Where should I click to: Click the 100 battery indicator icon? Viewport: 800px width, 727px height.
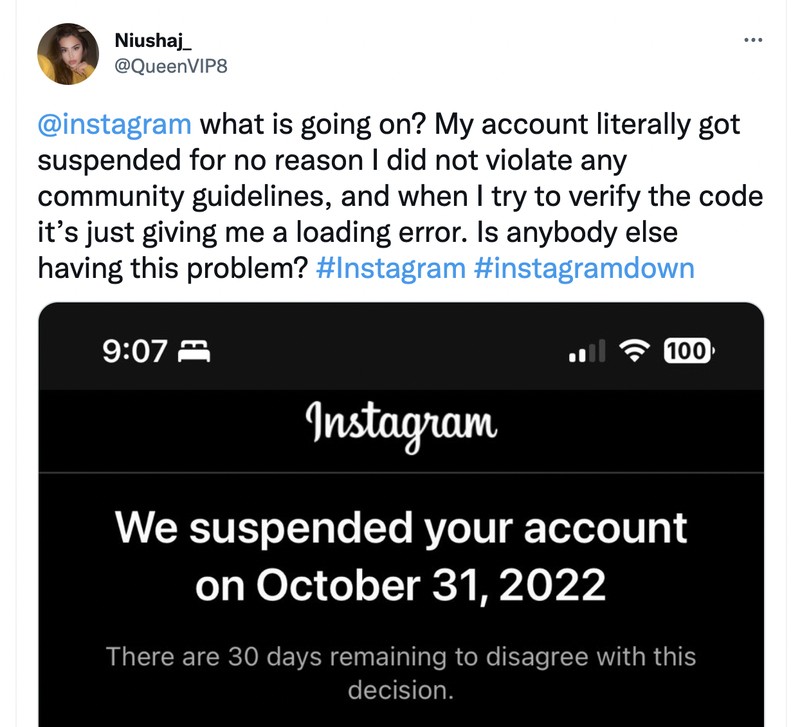688,350
